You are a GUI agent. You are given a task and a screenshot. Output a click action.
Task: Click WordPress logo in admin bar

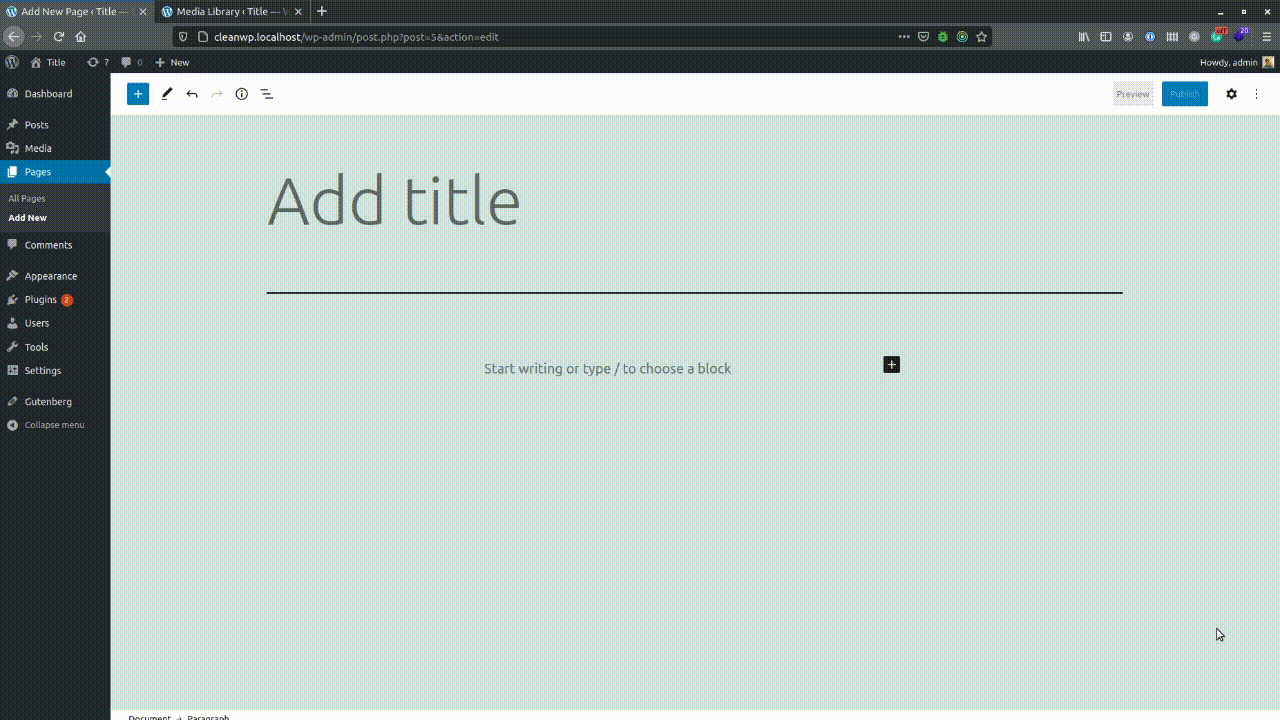[12, 62]
